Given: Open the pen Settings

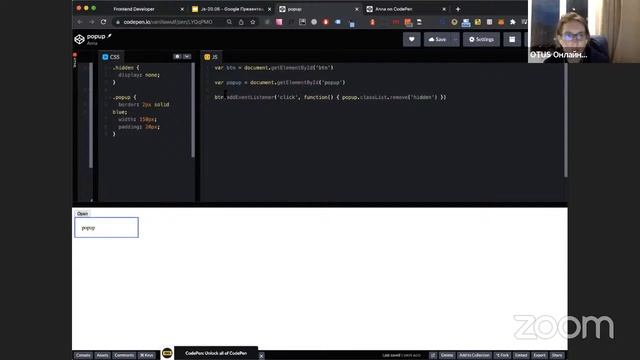Looking at the screenshot, I should pos(481,40).
